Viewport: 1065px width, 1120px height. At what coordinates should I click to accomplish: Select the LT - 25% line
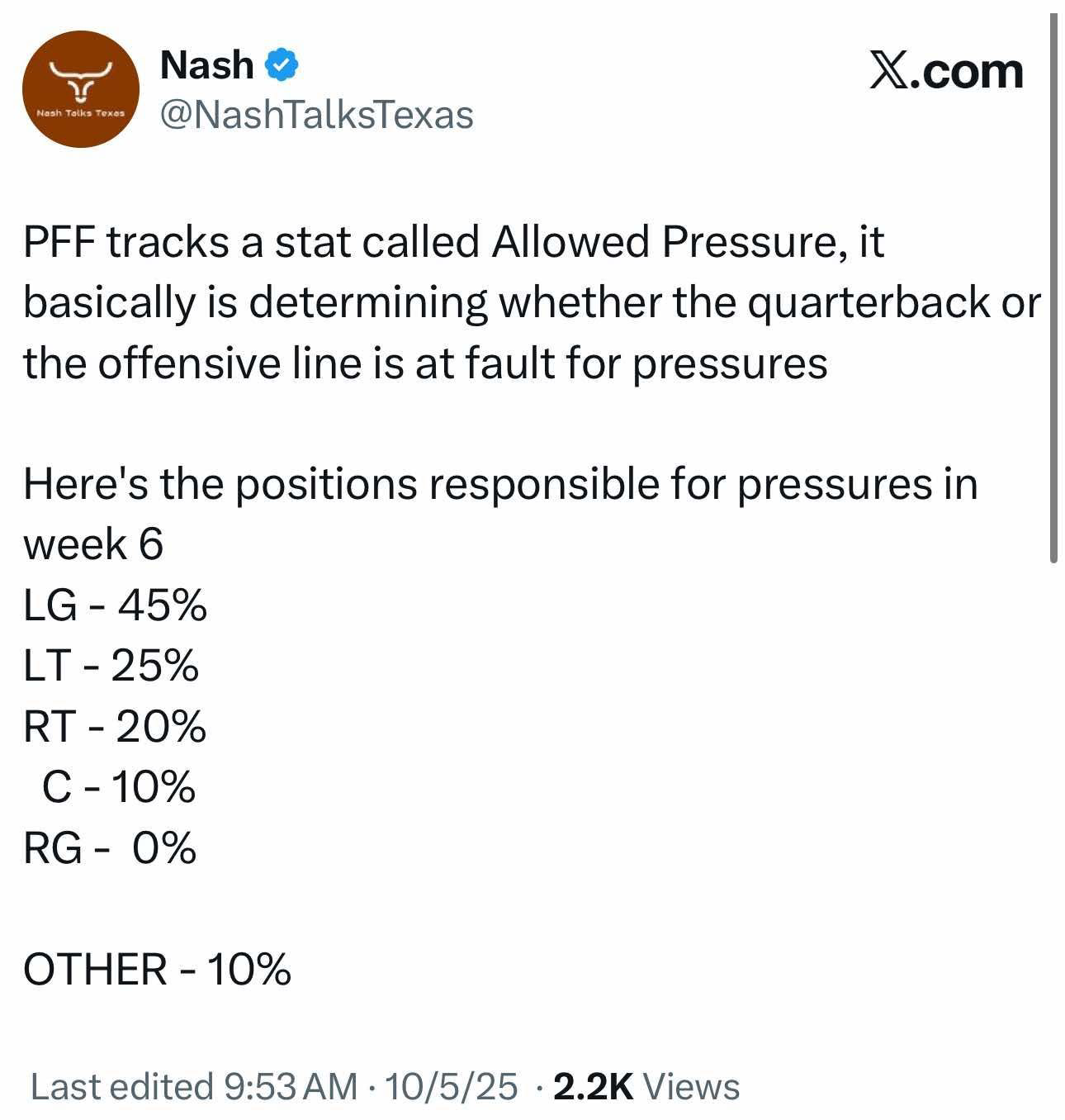pyautogui.click(x=111, y=666)
